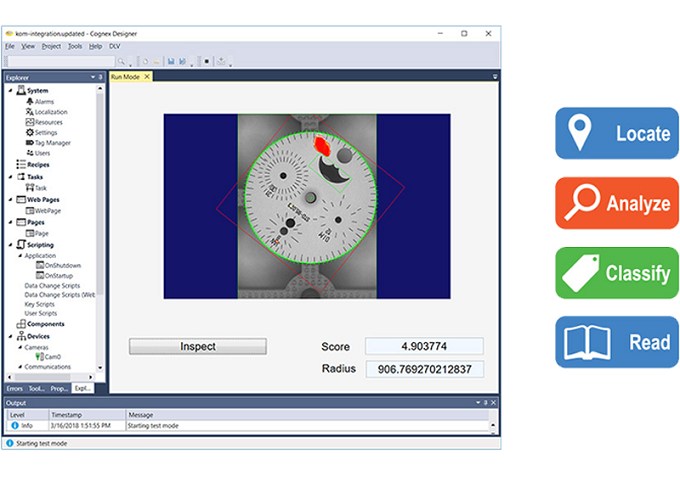
Task: Close the Run Mode tab
Action: click(147, 77)
